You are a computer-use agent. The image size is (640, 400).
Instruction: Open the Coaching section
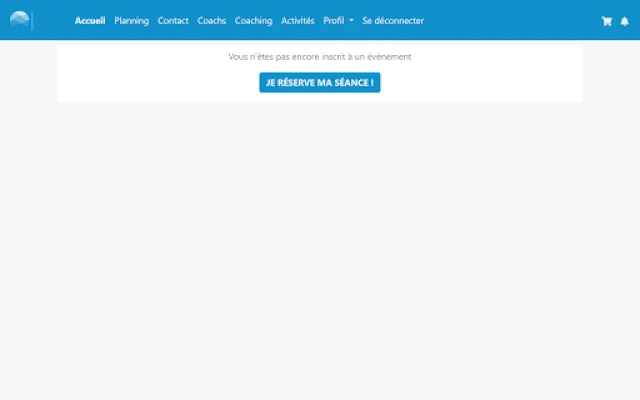pyautogui.click(x=253, y=21)
